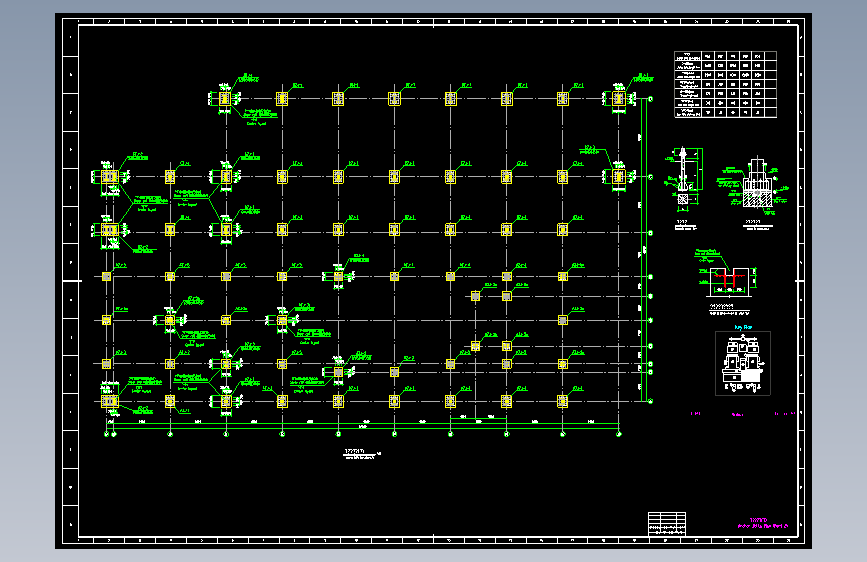Select the footing schedule table
The height and width of the screenshot is (562, 867).
pos(725,85)
